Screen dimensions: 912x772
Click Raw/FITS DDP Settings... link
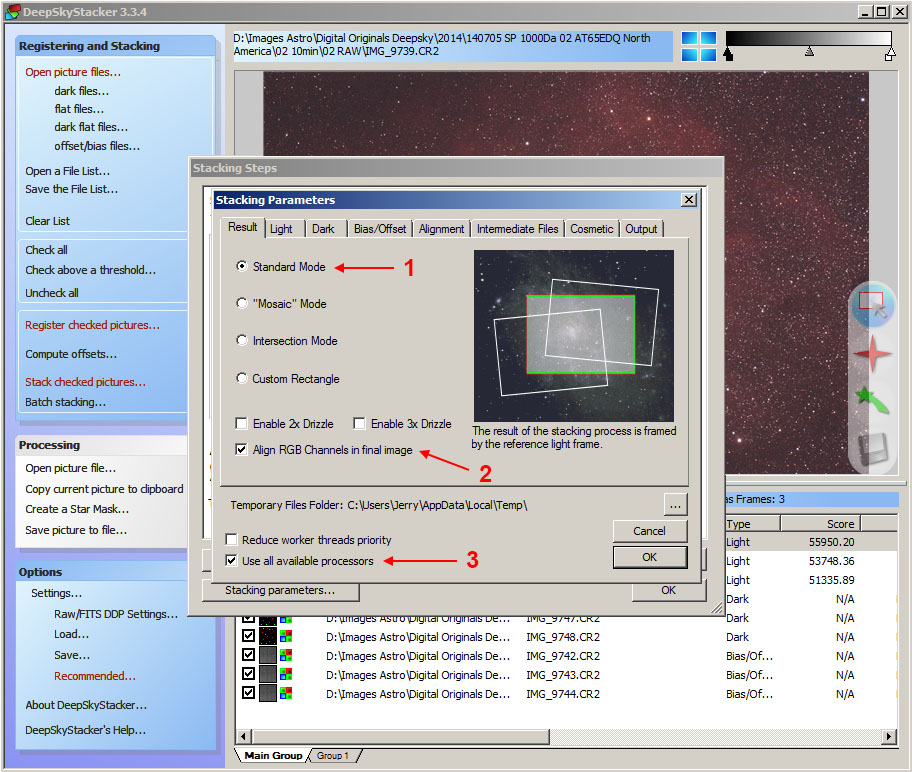tap(116, 614)
